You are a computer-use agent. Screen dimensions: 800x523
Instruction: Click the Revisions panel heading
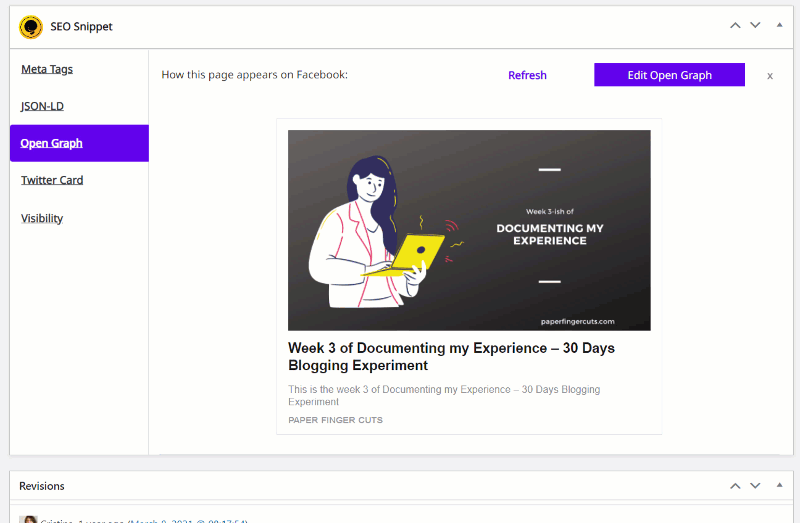[x=42, y=486]
